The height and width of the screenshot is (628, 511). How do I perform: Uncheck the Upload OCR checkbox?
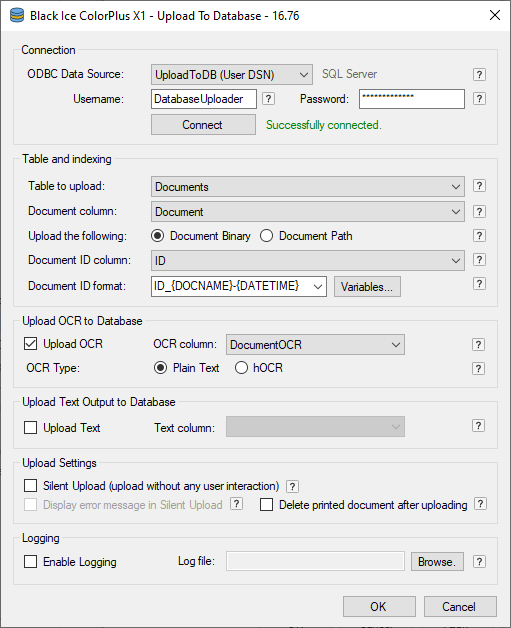(30, 344)
